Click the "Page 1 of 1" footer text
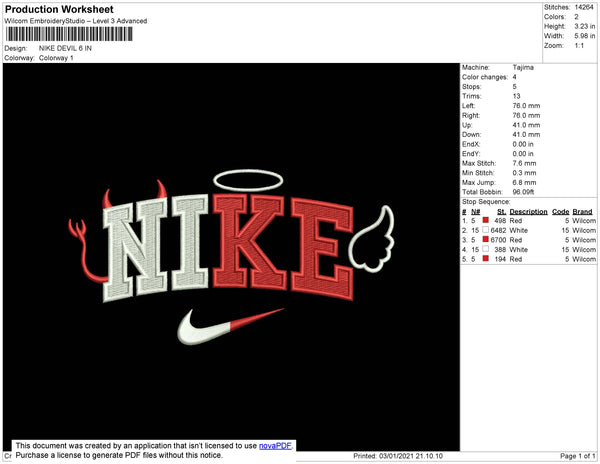 click(578, 456)
